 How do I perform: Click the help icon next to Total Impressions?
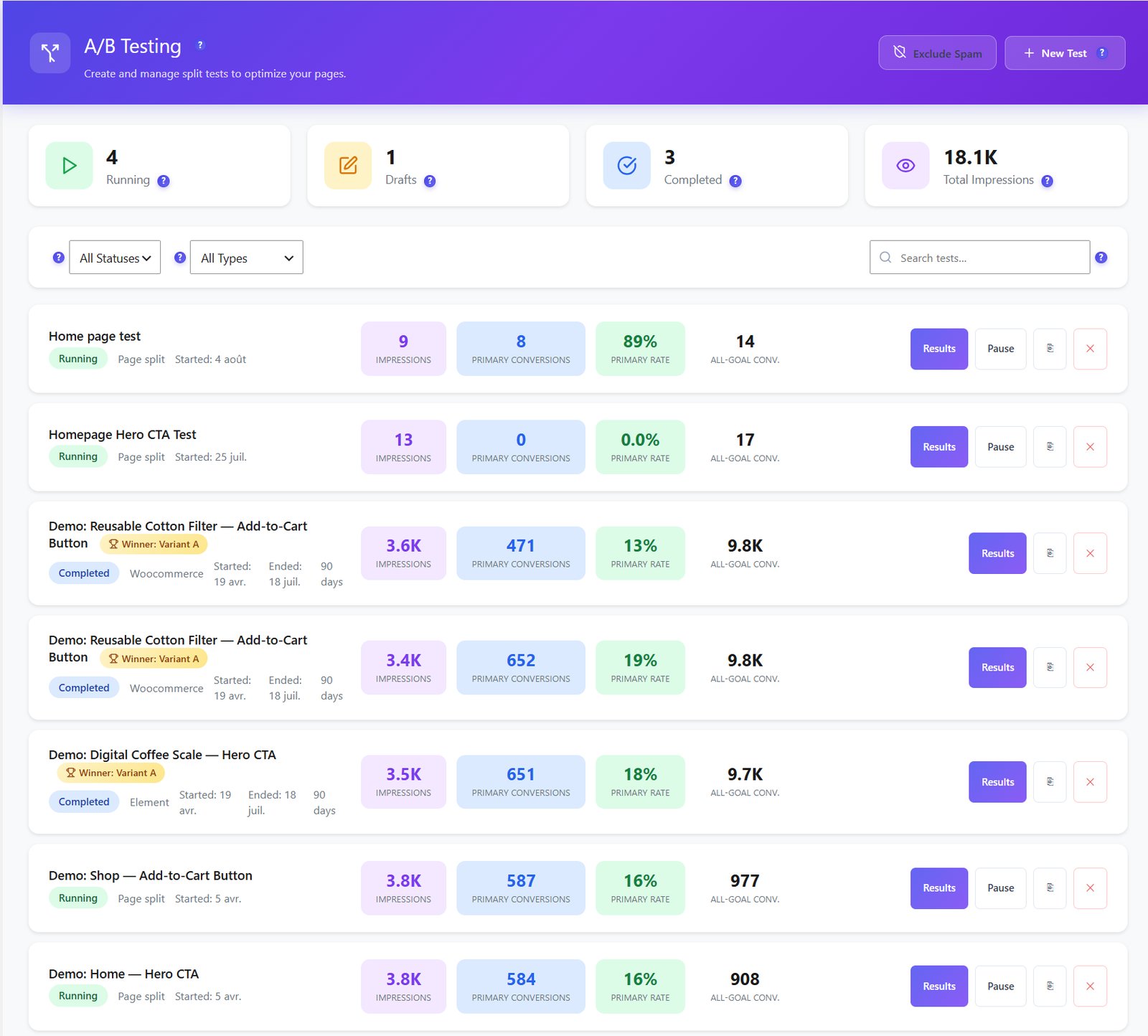(1048, 181)
